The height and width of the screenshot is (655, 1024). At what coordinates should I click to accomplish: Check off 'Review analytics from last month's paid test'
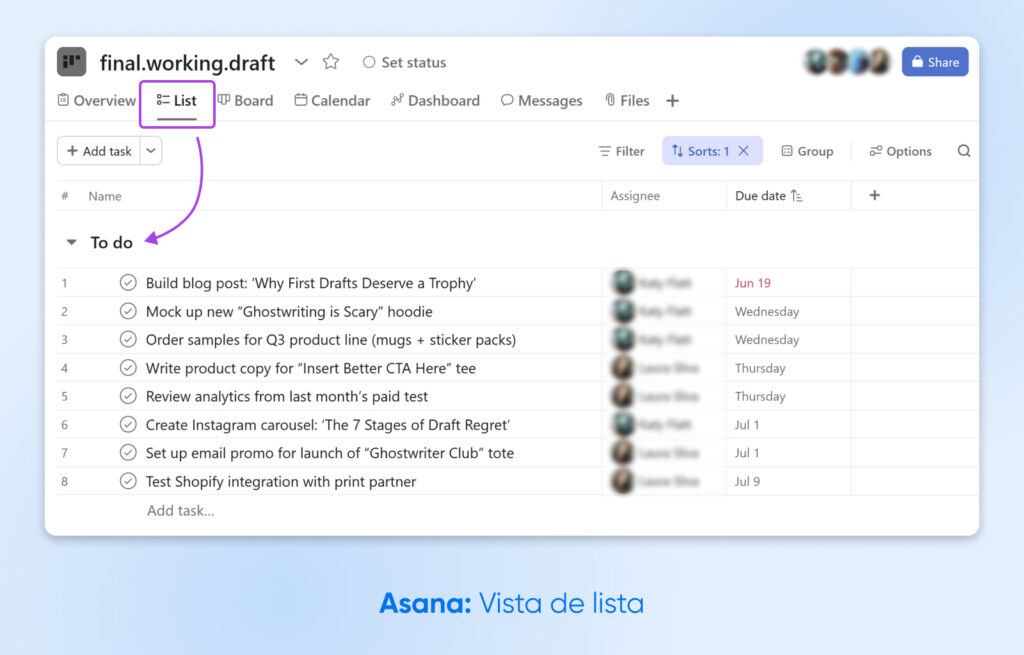coord(128,396)
